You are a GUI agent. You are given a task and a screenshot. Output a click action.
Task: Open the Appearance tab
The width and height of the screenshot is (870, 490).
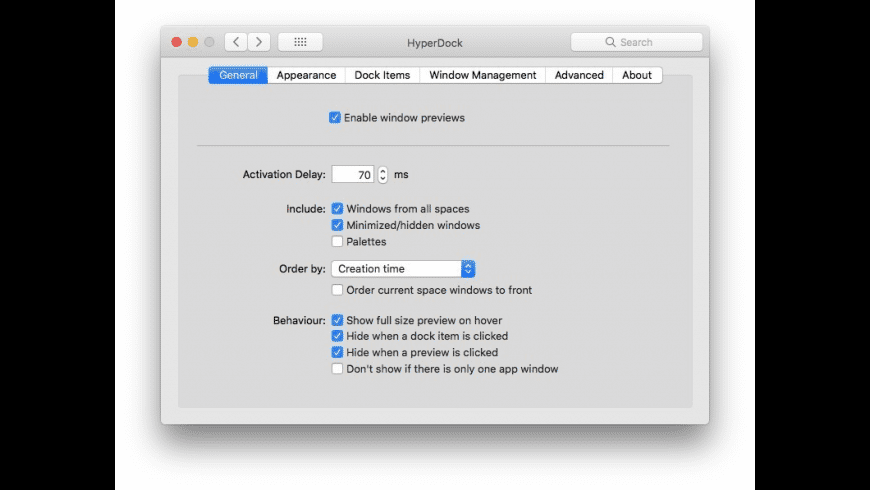tap(306, 75)
